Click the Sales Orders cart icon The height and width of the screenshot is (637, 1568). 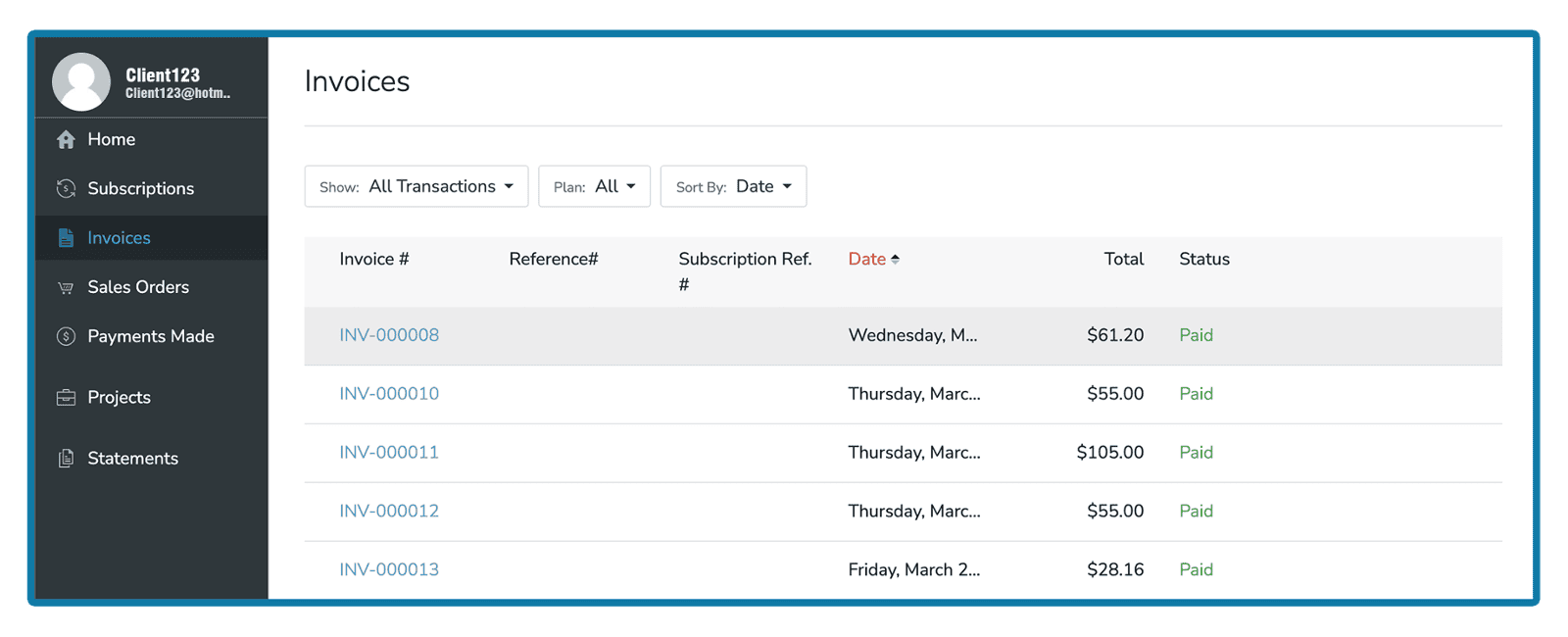(66, 288)
